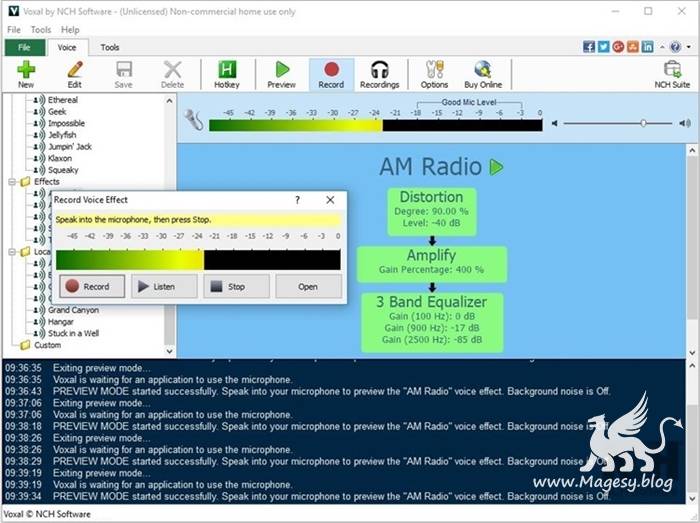
Task: Open dropdown arrow next to help icon
Action: (689, 47)
